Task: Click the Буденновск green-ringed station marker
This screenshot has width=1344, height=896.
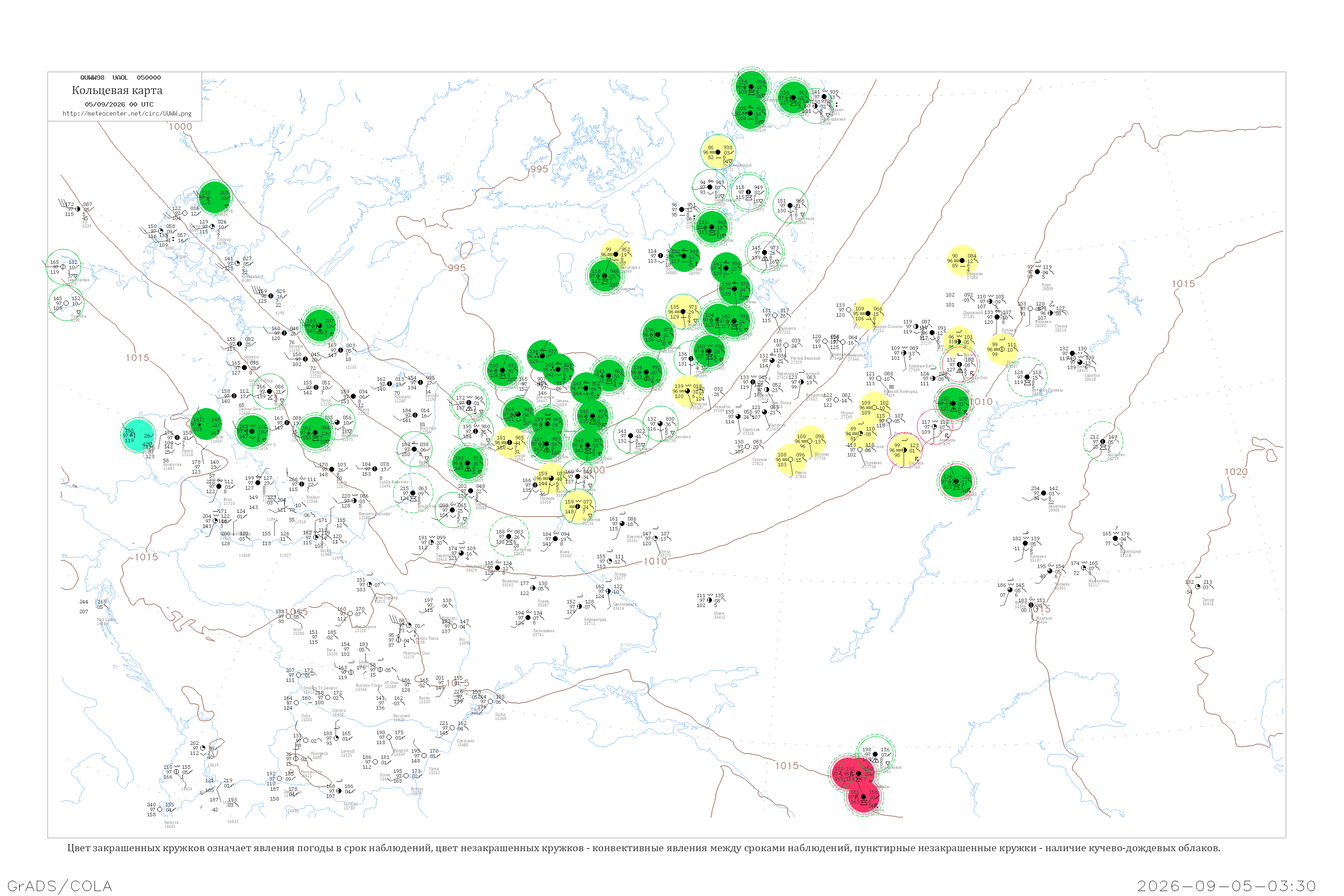Action: (875, 754)
